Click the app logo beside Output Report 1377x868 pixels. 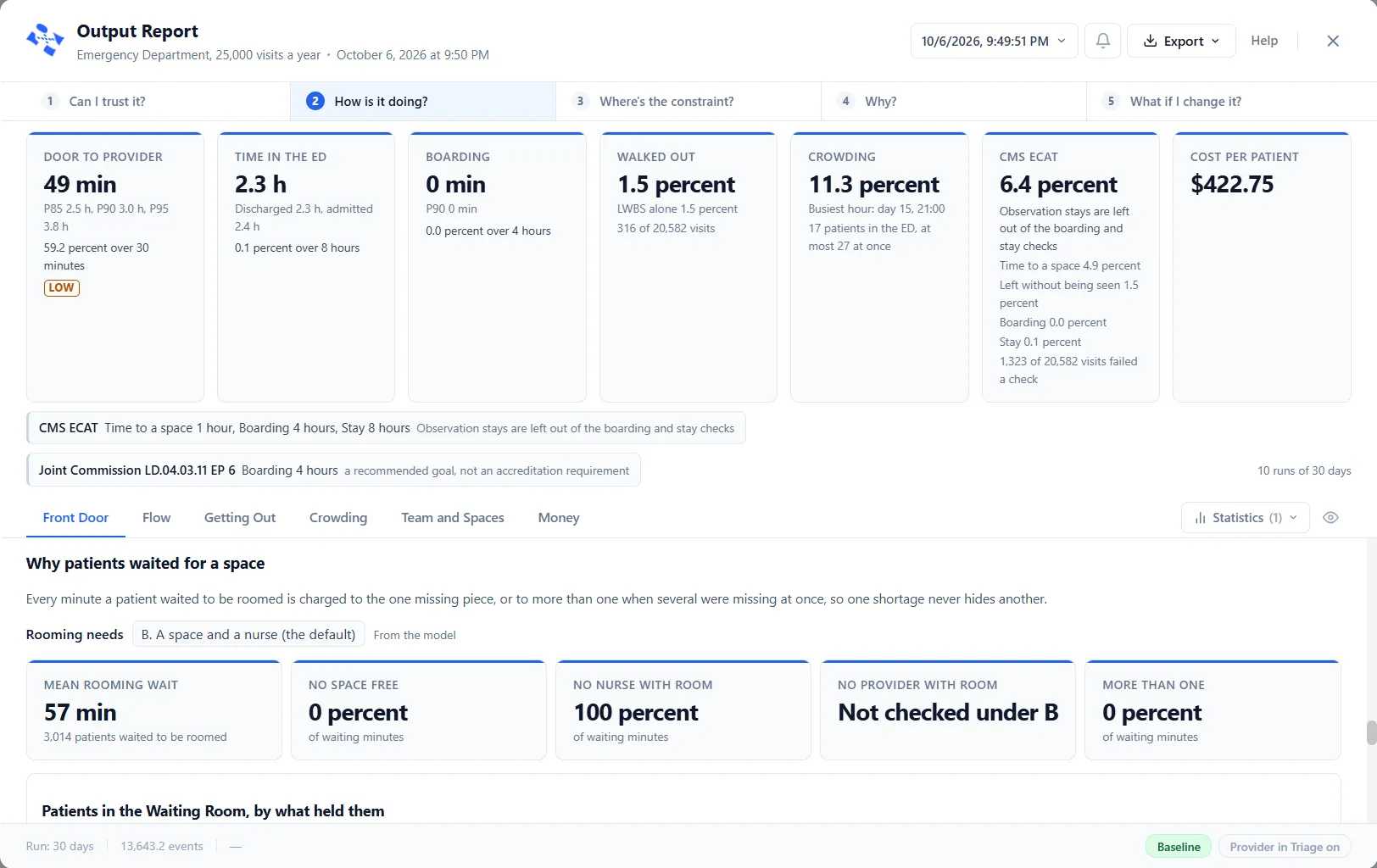(46, 41)
